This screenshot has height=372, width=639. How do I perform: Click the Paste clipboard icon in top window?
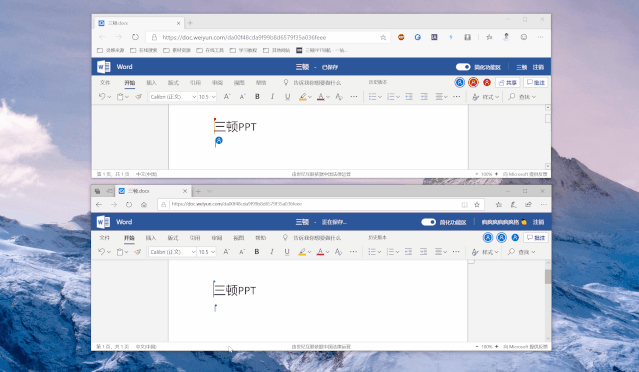[120, 97]
